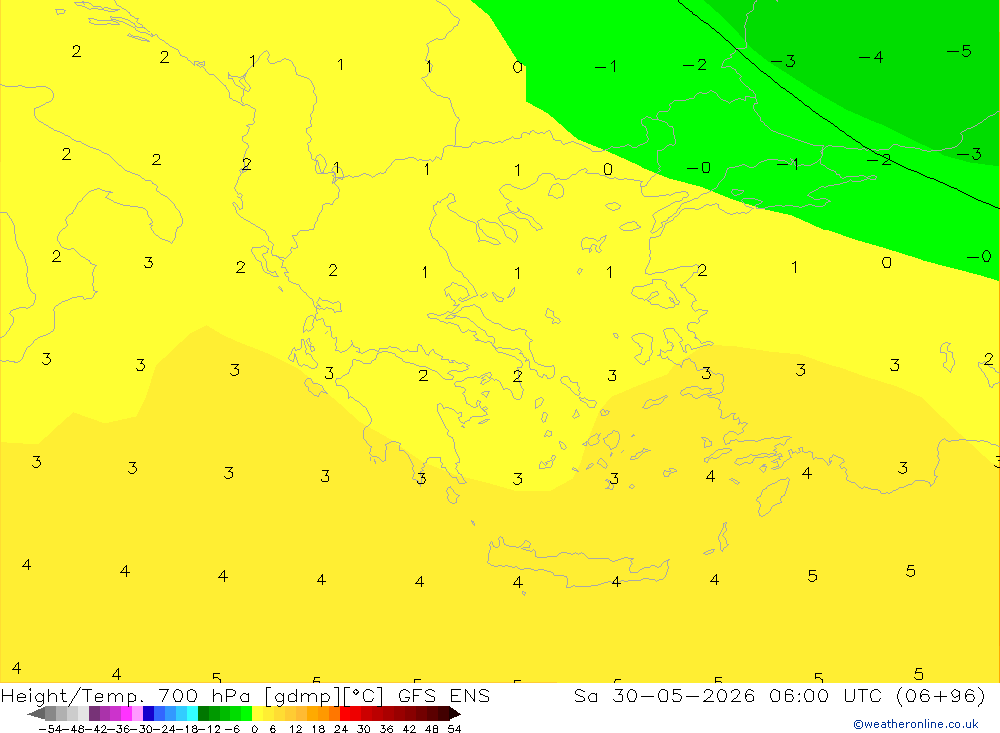Screen dimensions: 1000x733
Task: Click the "[gdmp]" unit label in the title
Action: pos(302,696)
